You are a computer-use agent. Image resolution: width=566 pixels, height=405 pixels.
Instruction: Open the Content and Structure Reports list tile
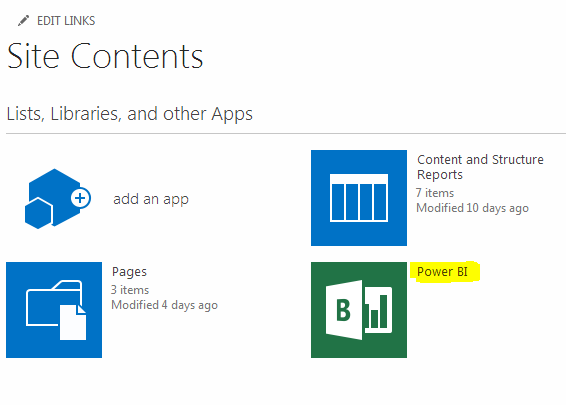coord(359,198)
